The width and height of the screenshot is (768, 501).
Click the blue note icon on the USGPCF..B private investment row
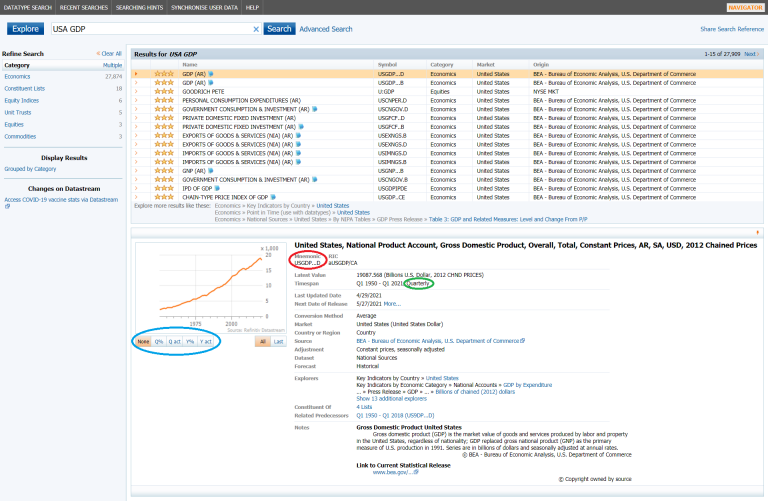(x=301, y=127)
